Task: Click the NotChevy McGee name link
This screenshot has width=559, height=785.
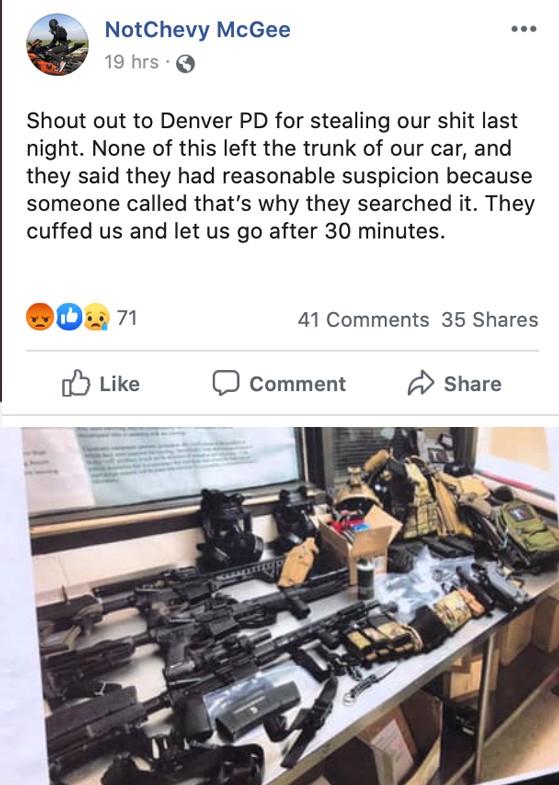Action: point(197,30)
